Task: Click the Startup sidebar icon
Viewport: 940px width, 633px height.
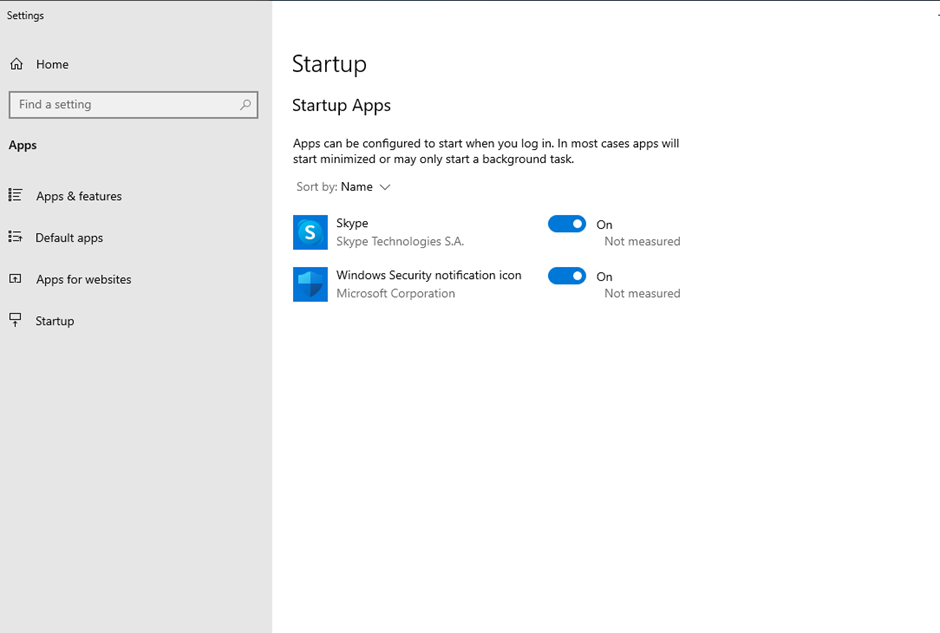Action: point(15,320)
